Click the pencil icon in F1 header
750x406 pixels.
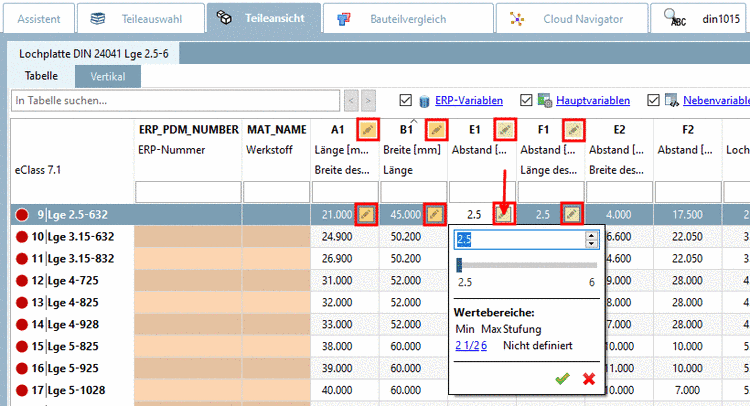[x=574, y=130]
